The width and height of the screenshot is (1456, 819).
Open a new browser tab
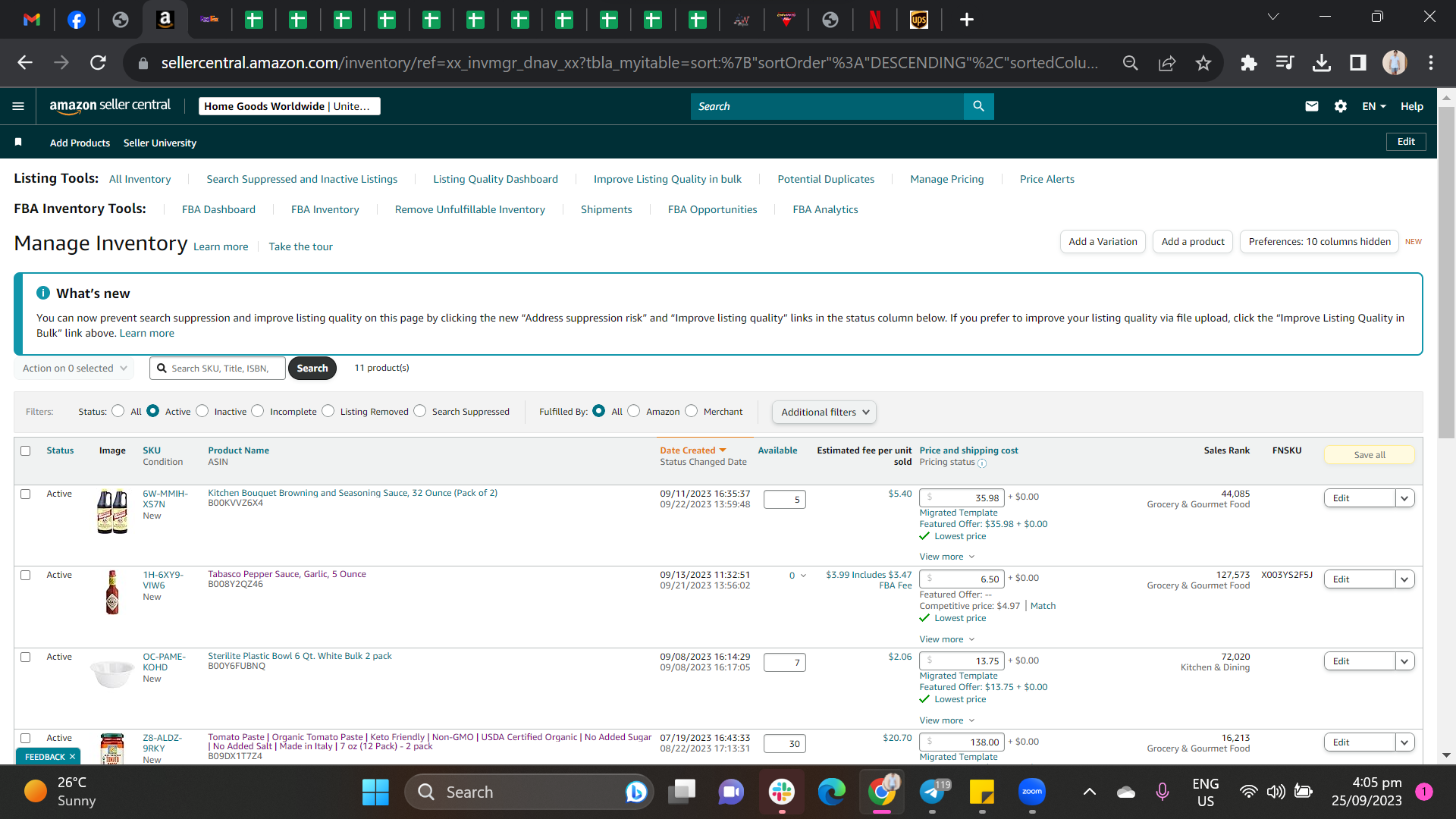[967, 20]
